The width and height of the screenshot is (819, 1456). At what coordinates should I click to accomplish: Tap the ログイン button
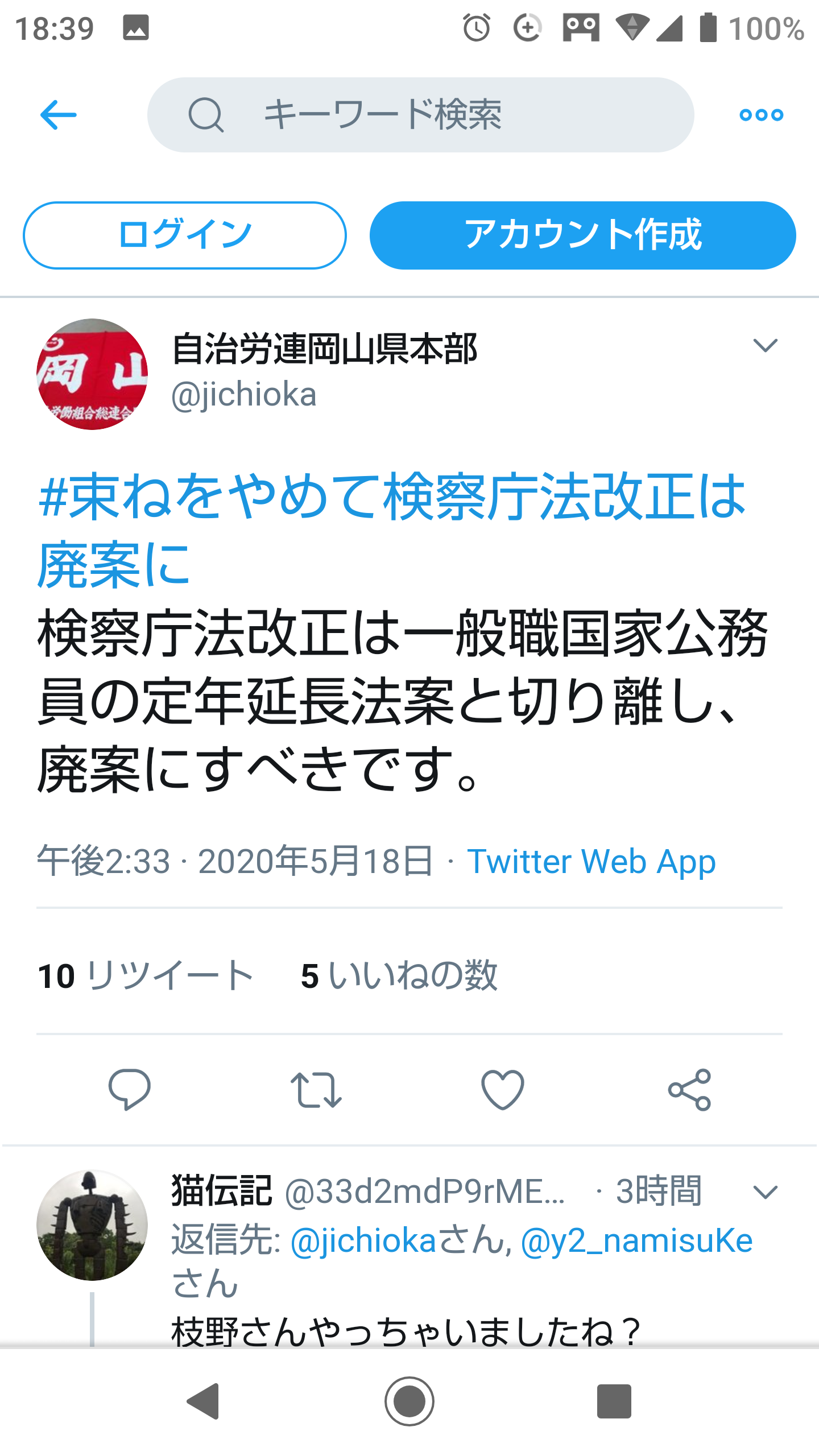(185, 235)
